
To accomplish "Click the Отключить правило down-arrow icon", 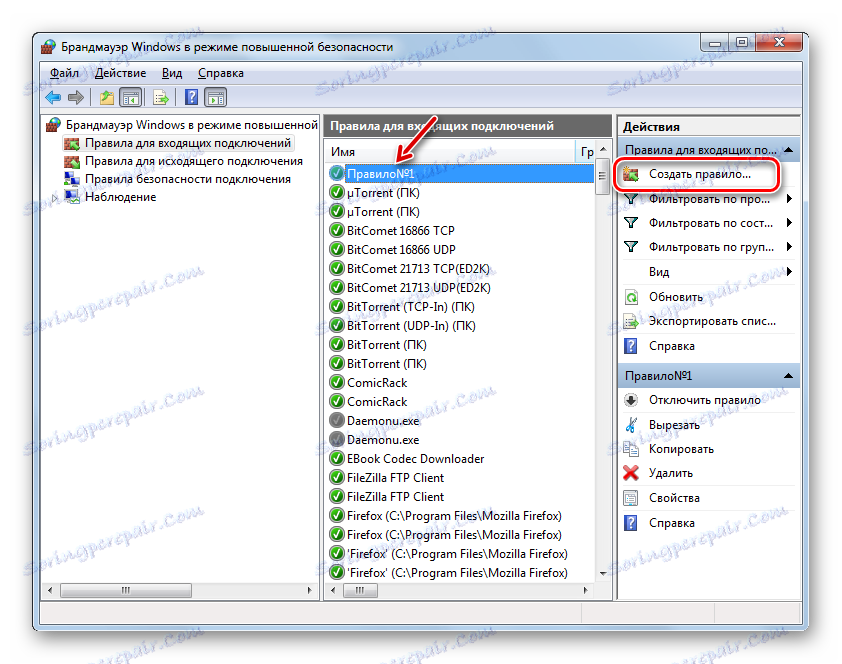I will 631,400.
